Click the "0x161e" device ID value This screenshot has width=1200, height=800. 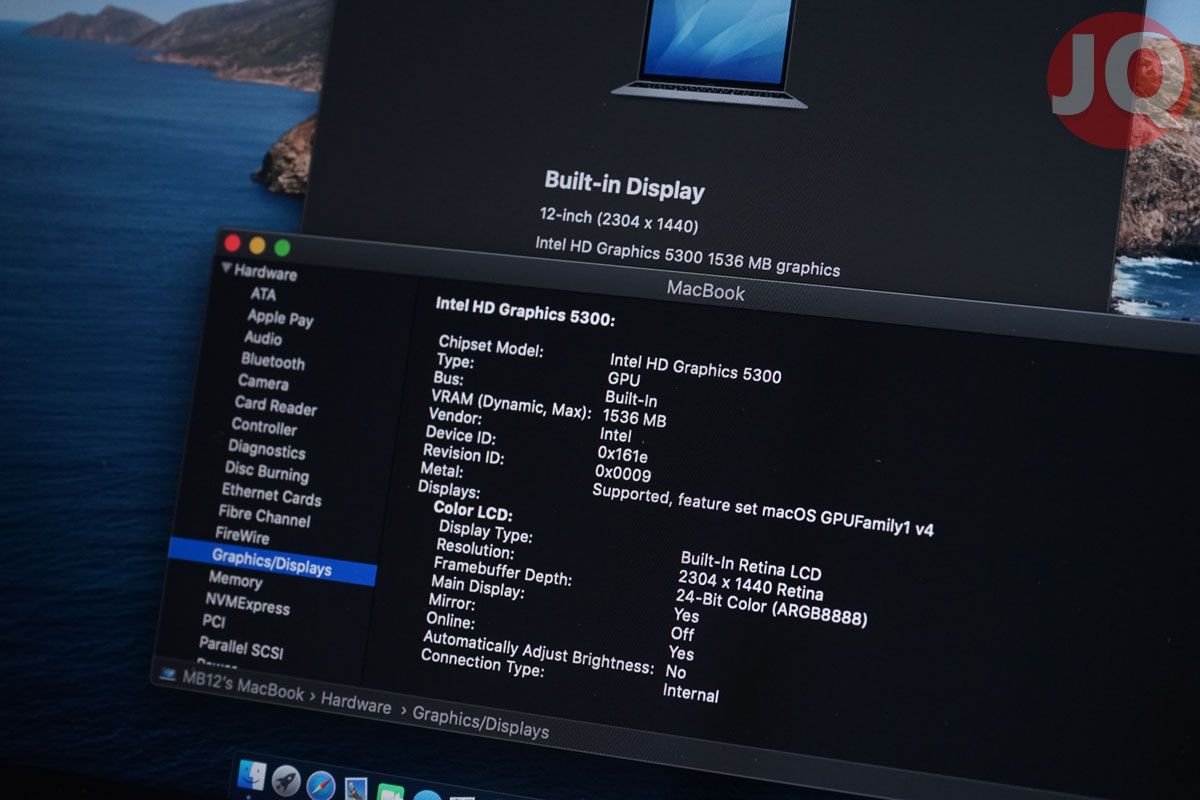(622, 455)
